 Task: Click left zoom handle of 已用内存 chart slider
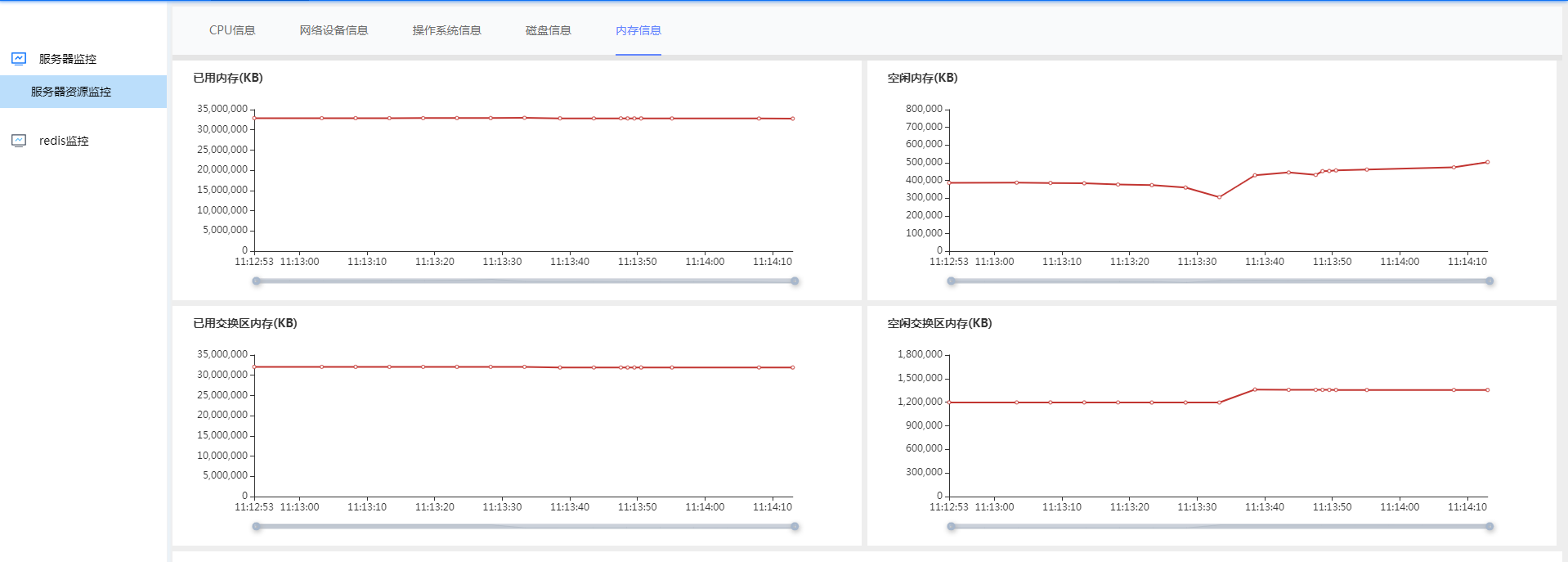257,281
